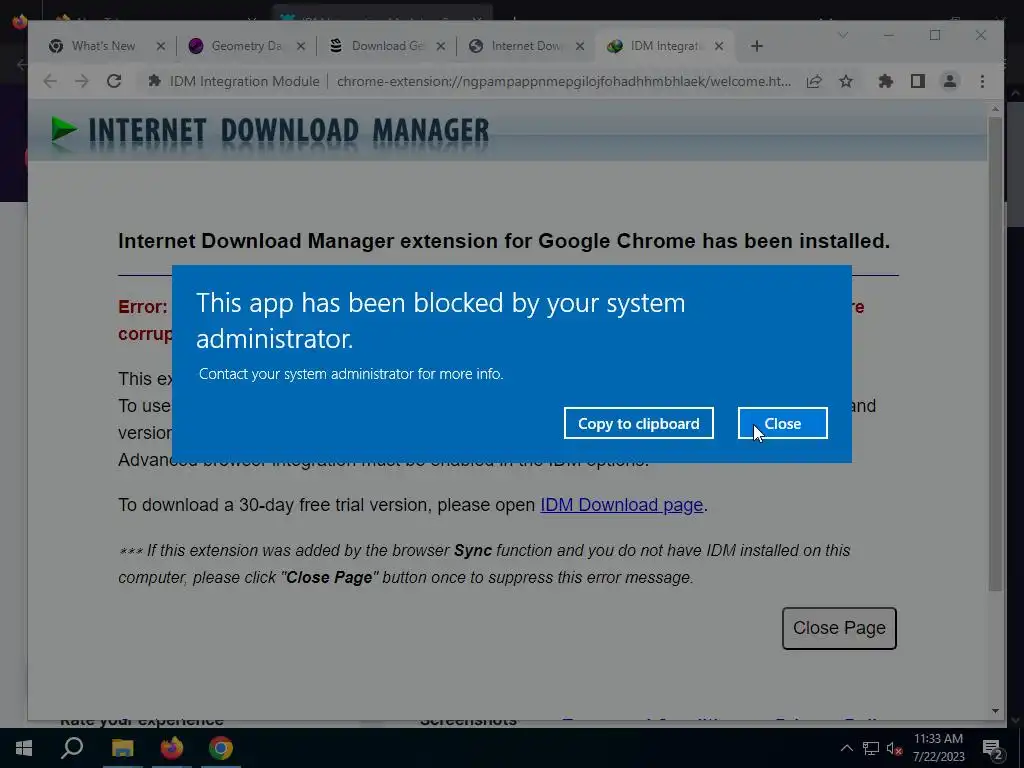Go forward to next page
The image size is (1024, 768).
pos(82,81)
